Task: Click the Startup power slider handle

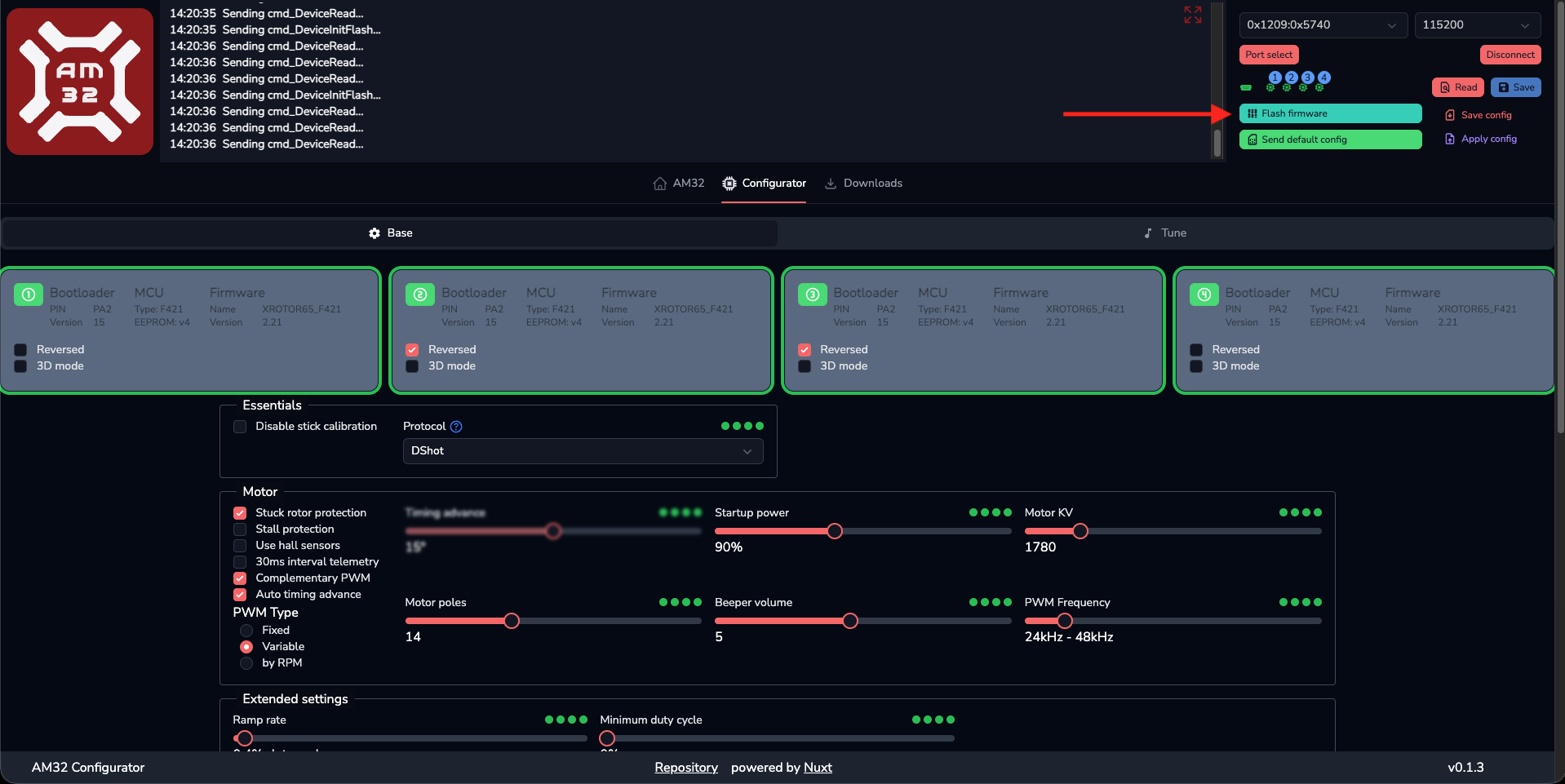Action: [x=835, y=531]
